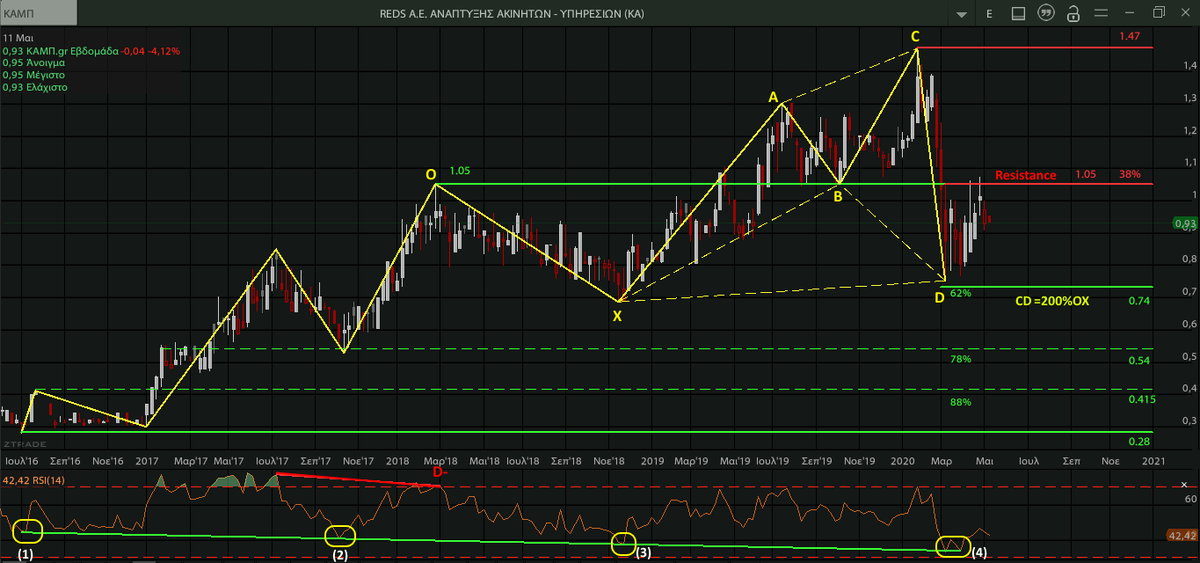Select the O point label at 1.05

pyautogui.click(x=431, y=175)
